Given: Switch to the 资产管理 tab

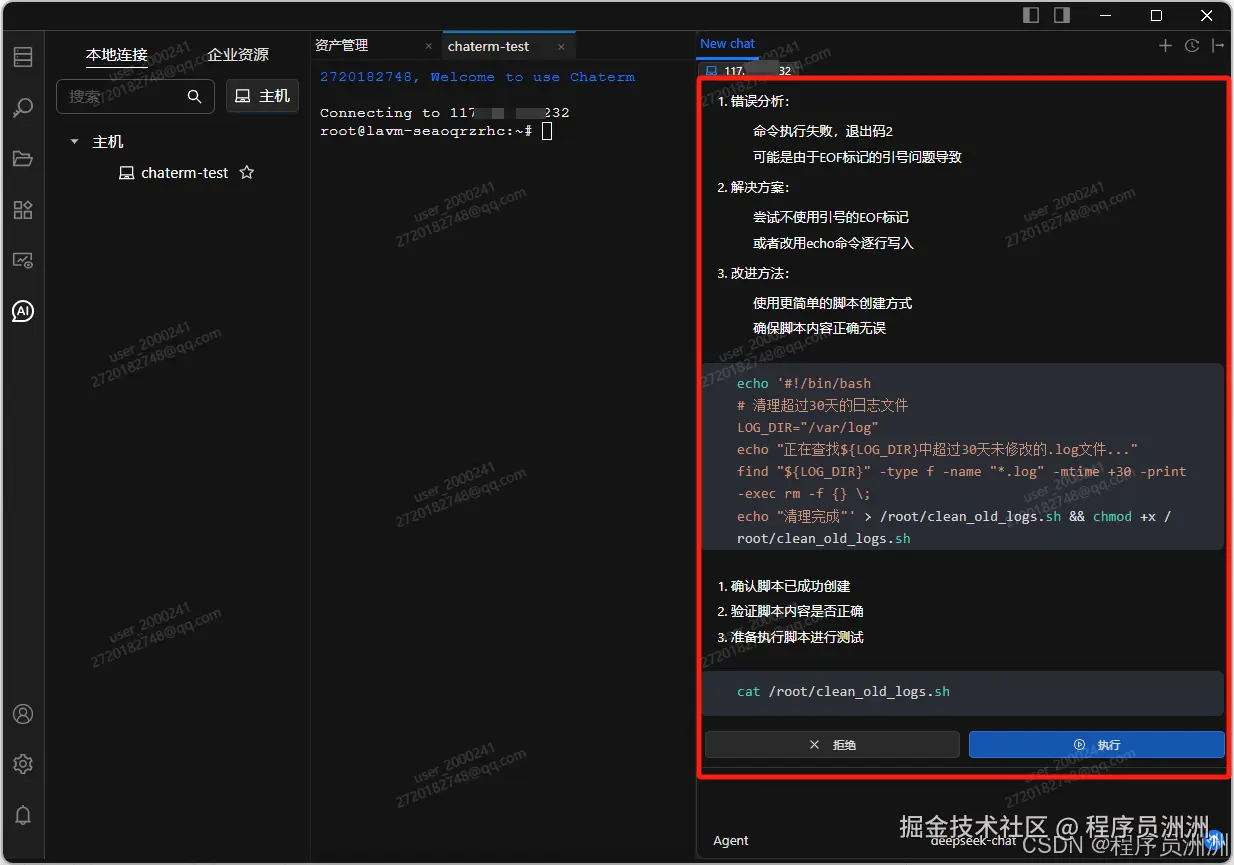Looking at the screenshot, I should 342,45.
